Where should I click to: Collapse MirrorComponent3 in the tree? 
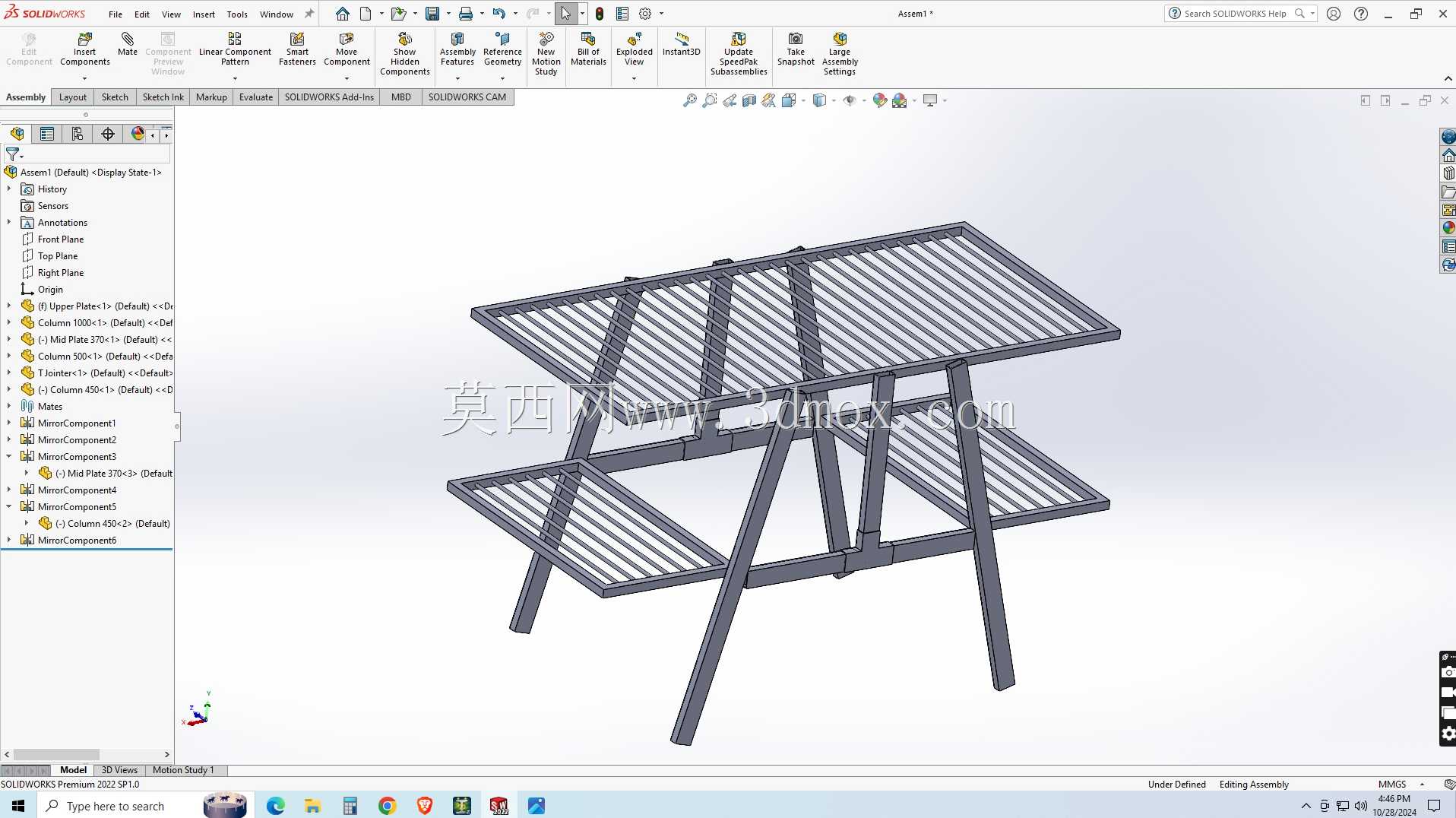pyautogui.click(x=9, y=456)
